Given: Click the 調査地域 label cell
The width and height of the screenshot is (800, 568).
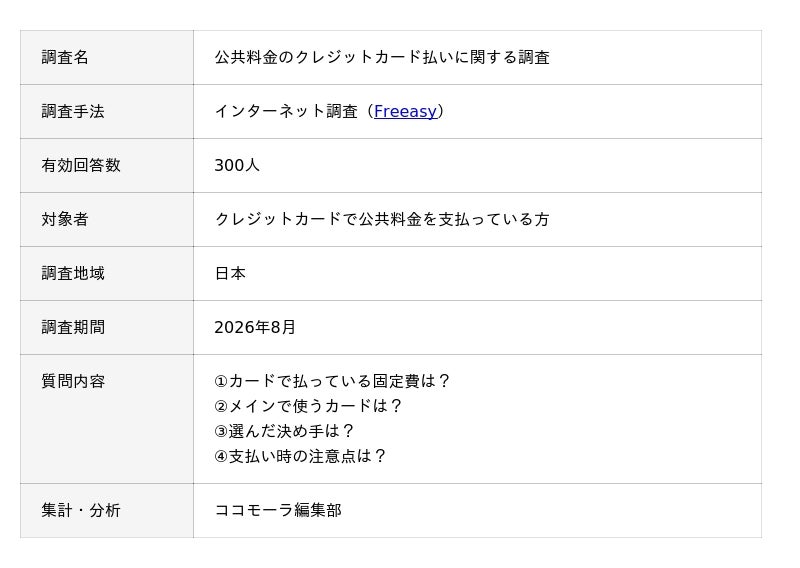Looking at the screenshot, I should click(107, 274).
